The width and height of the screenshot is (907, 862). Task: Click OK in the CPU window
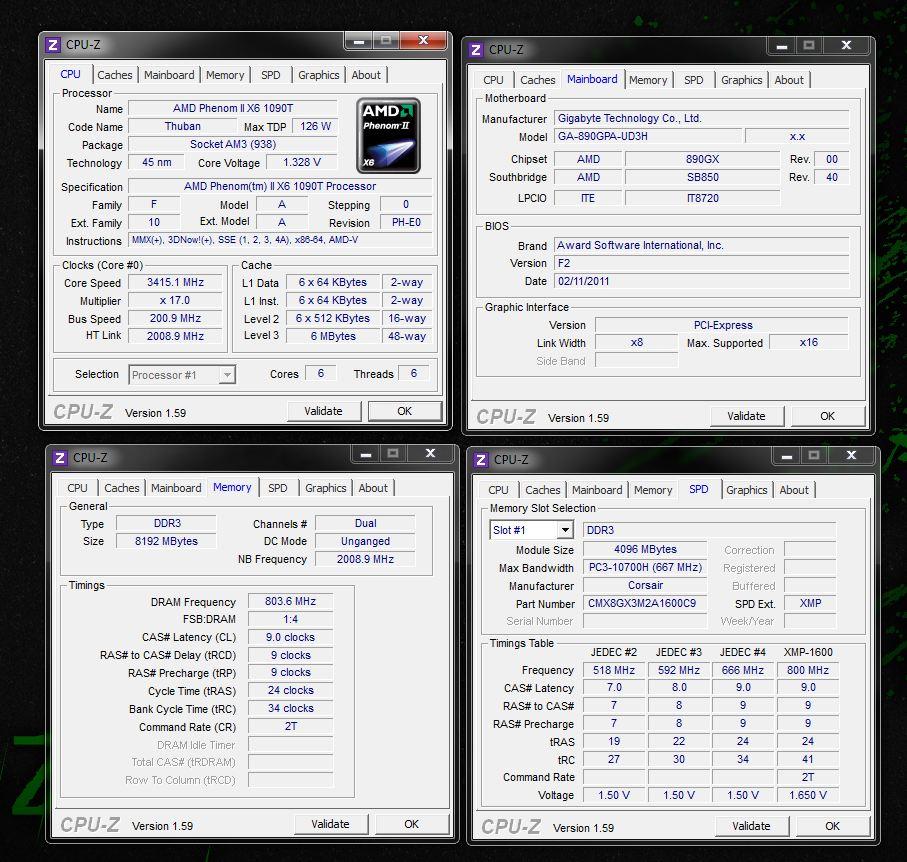click(x=404, y=411)
